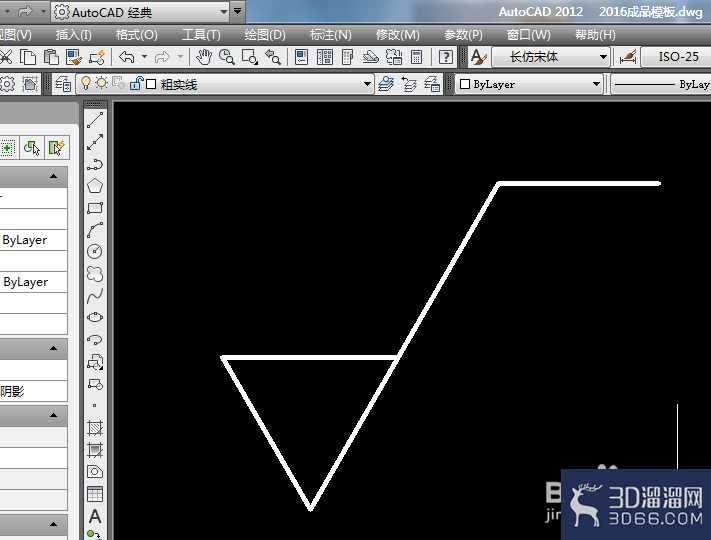The height and width of the screenshot is (540, 711).
Task: Select the Polyline tool
Action: 95,164
